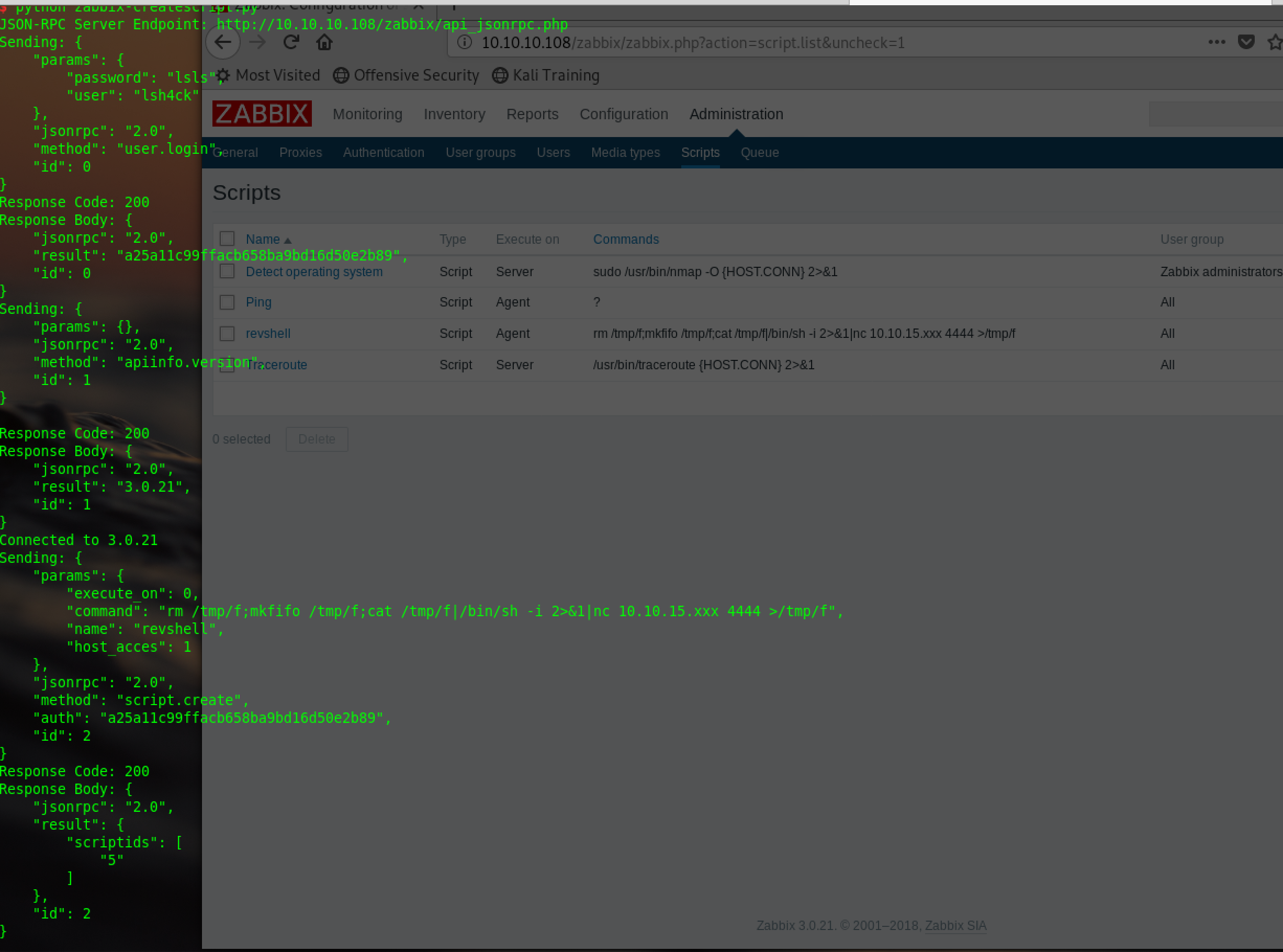
Task: Open the Most Visited bookmarks folder
Action: pyautogui.click(x=268, y=75)
